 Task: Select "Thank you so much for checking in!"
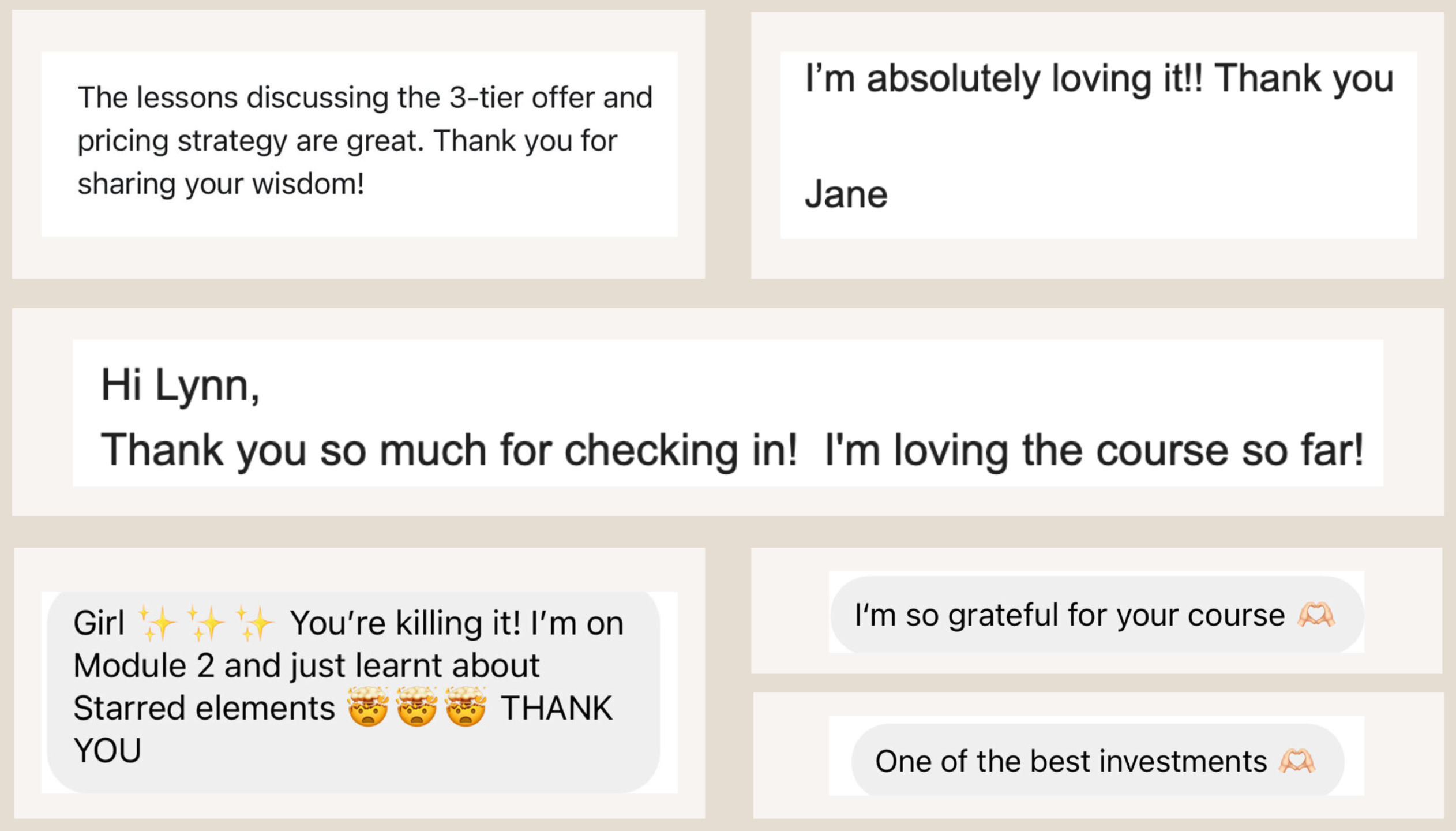click(449, 450)
